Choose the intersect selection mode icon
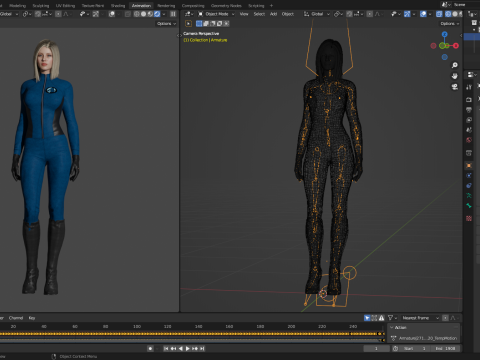This screenshot has width=480, height=360. [x=226, y=24]
